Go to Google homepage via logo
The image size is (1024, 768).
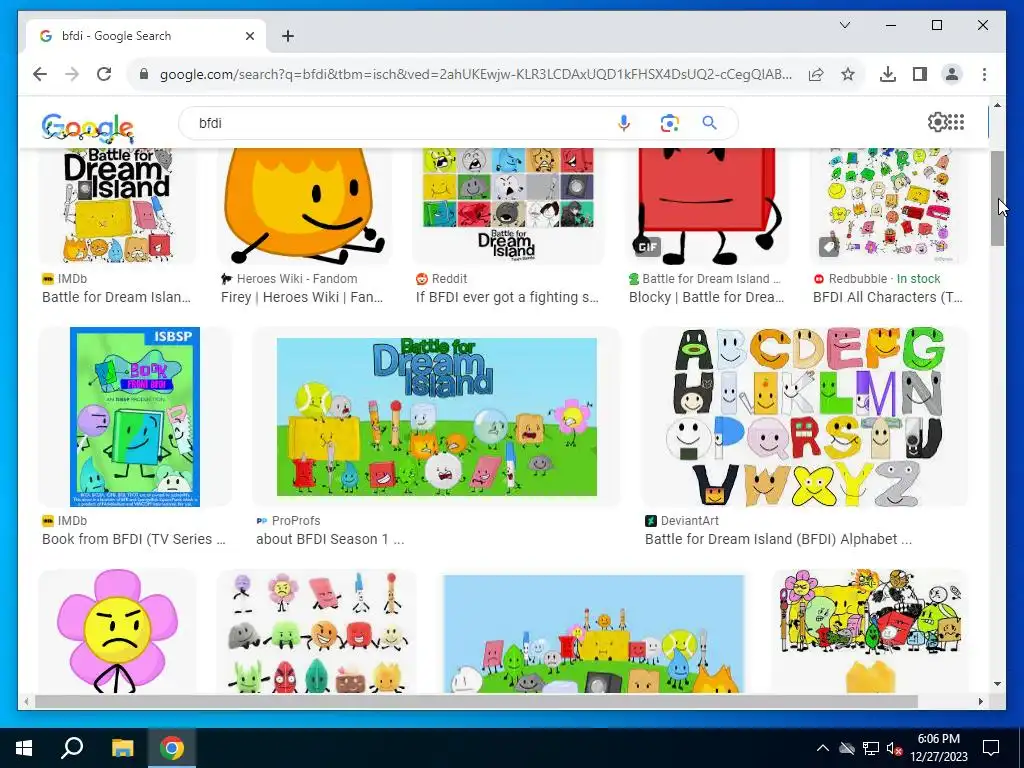(x=88, y=127)
